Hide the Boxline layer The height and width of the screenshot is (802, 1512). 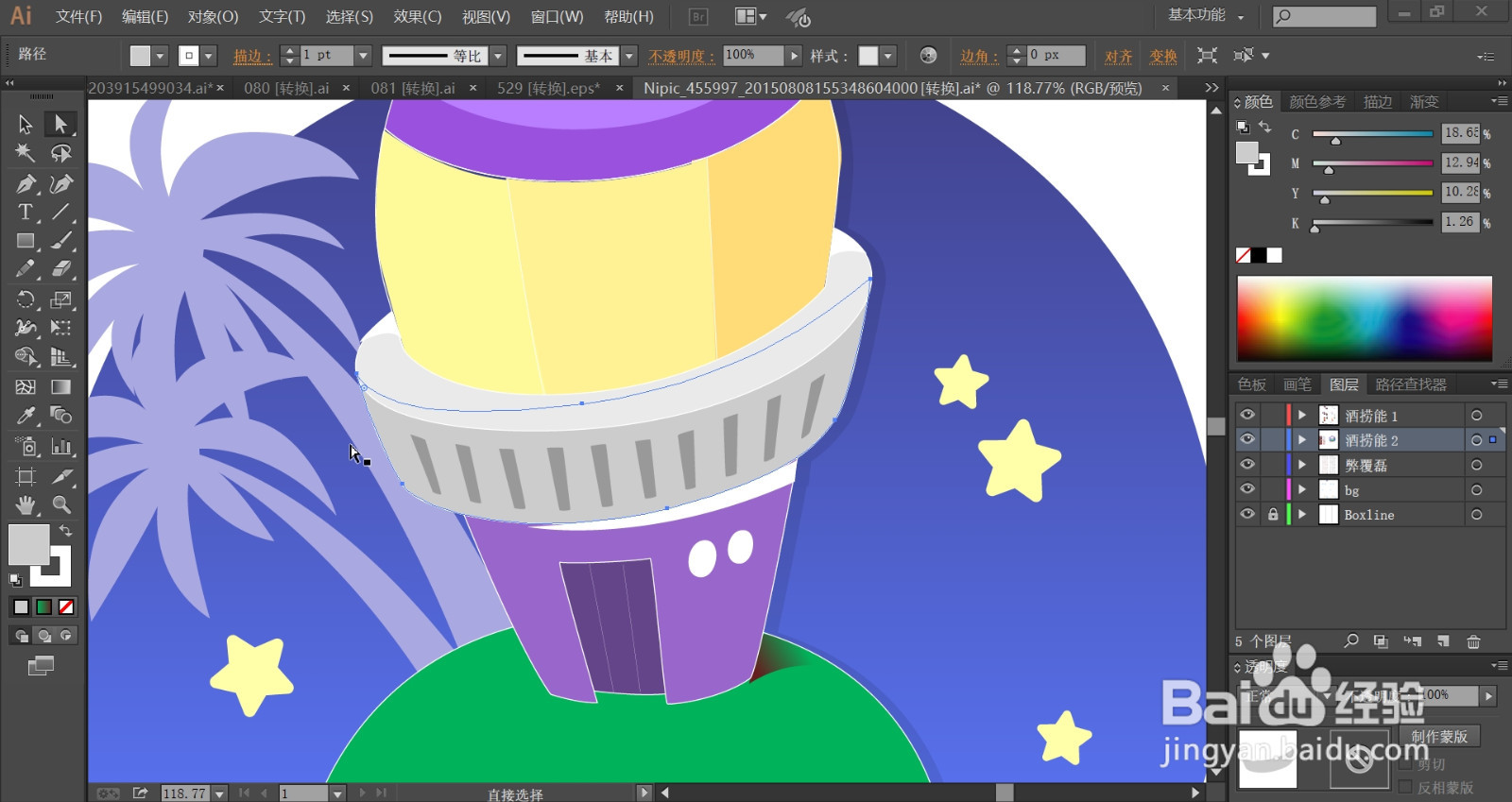click(x=1247, y=514)
